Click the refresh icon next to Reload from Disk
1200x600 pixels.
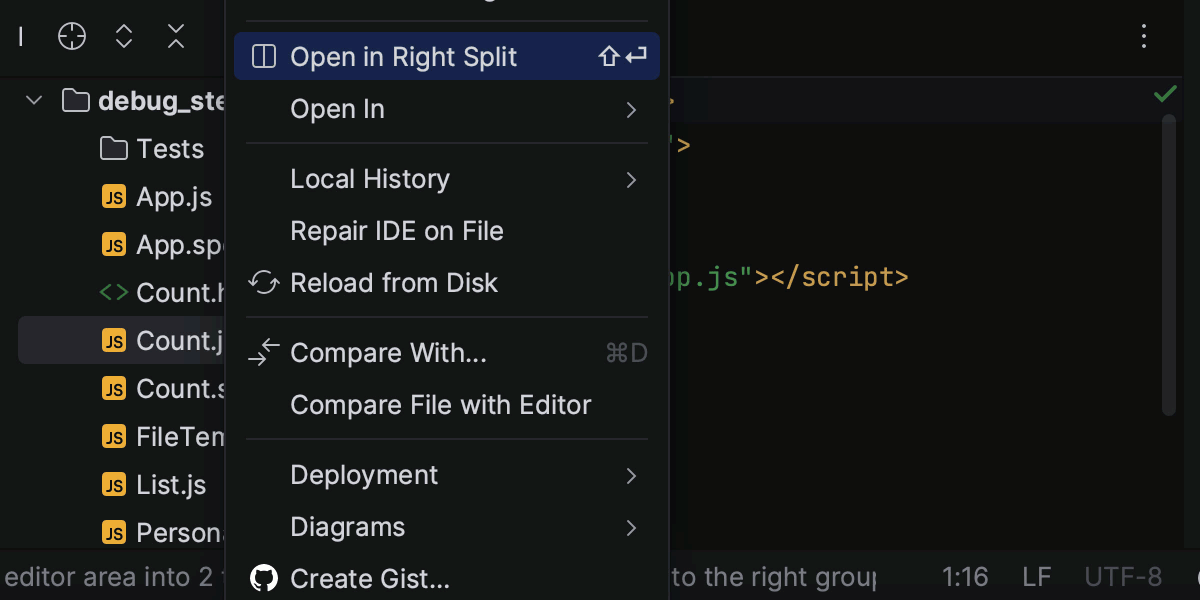[262, 283]
